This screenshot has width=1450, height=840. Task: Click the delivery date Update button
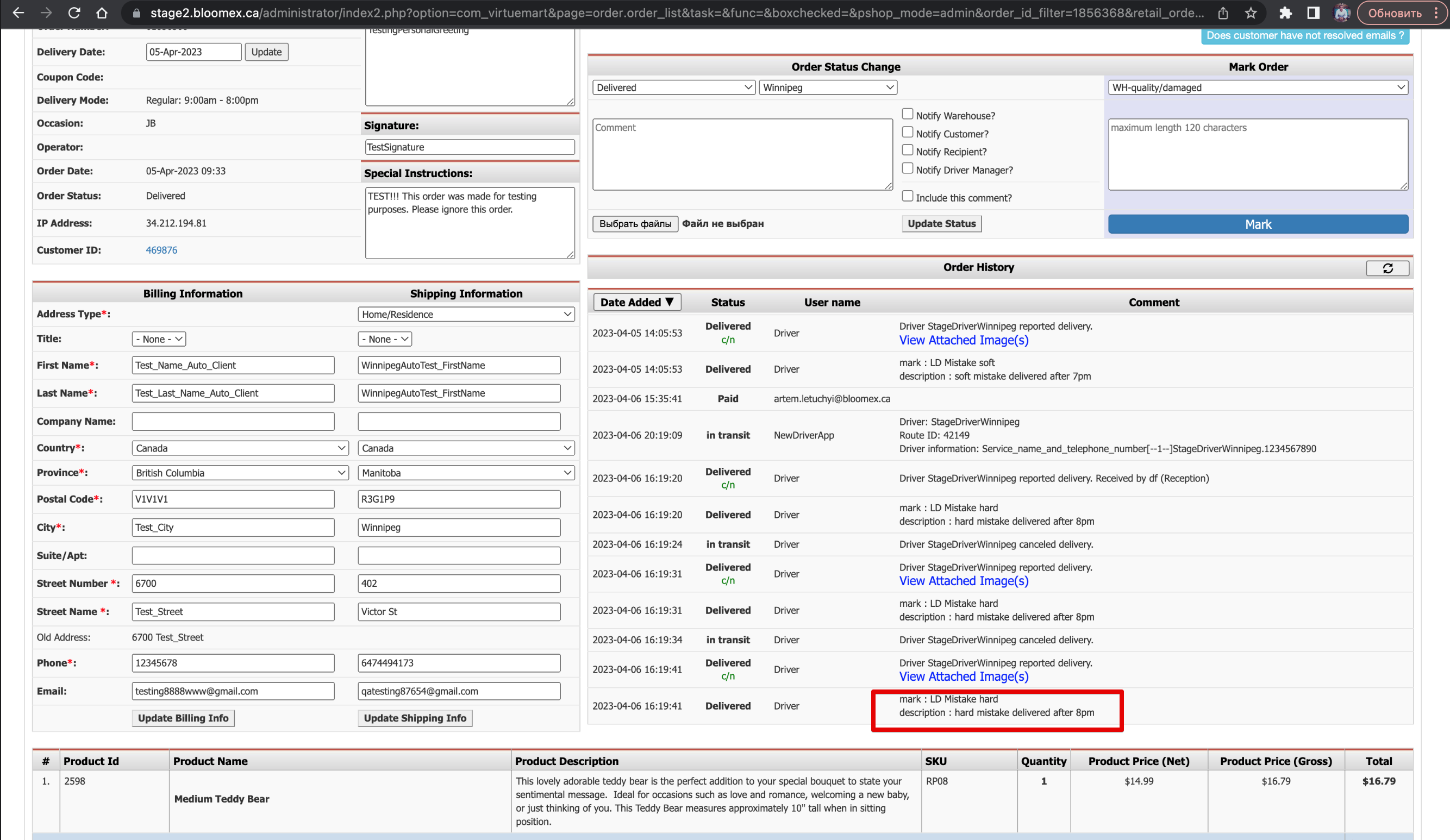[266, 52]
